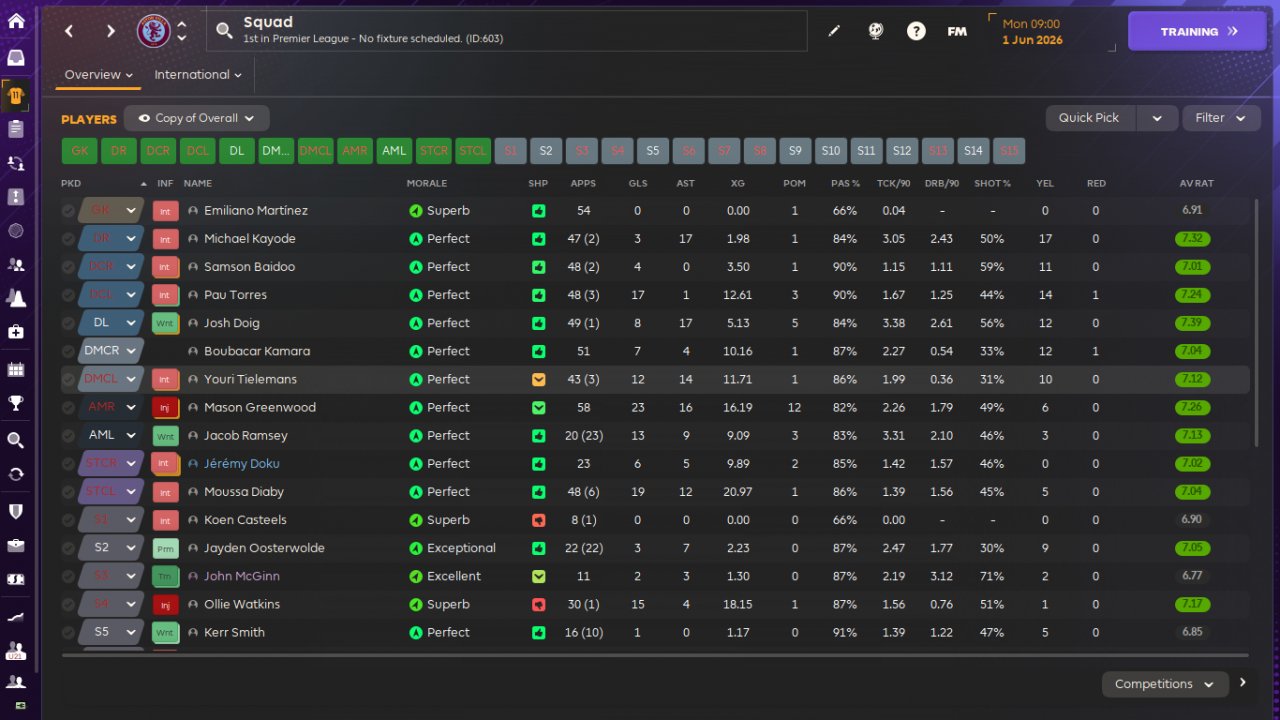Select the AML position chip
The height and width of the screenshot is (720, 1280).
tap(395, 151)
